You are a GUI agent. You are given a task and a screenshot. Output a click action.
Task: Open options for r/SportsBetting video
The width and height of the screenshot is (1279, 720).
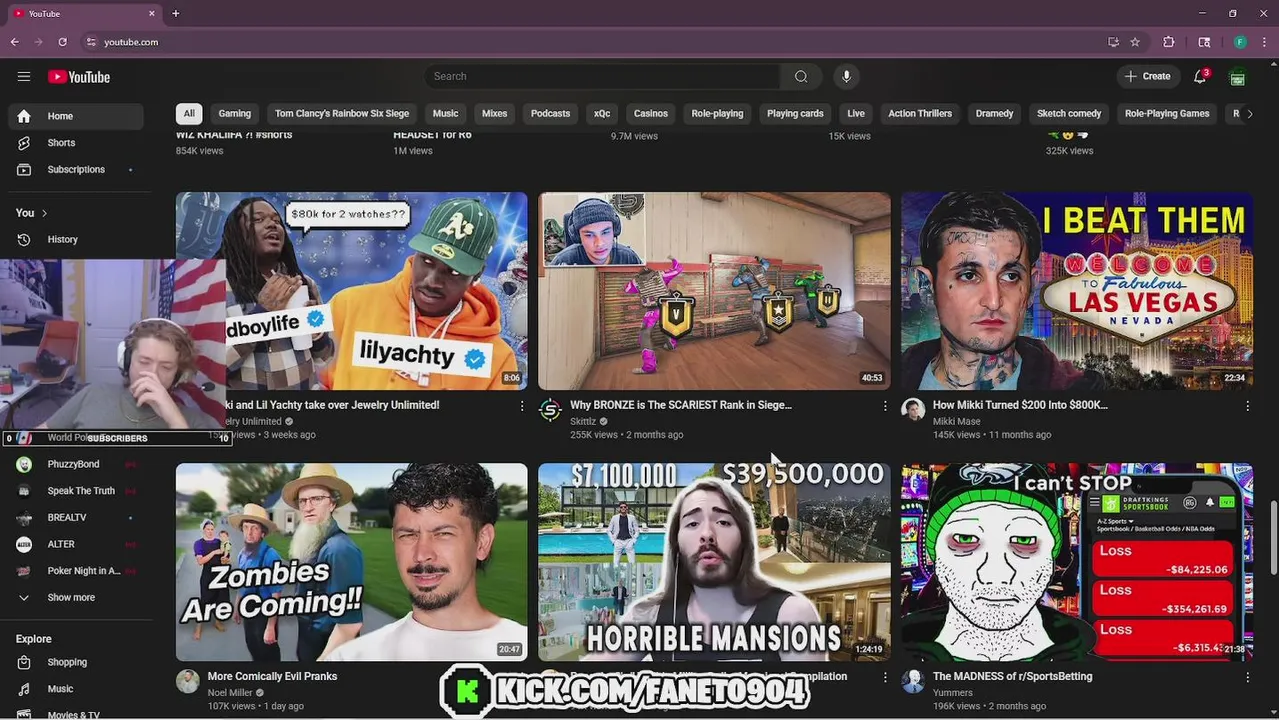pyautogui.click(x=1247, y=677)
